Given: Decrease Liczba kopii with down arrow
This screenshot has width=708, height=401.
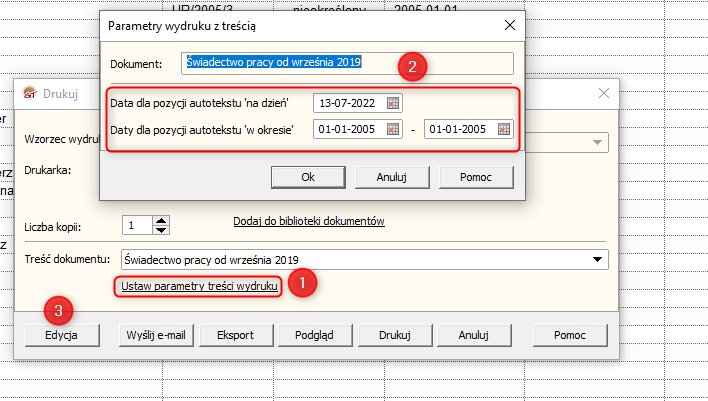Looking at the screenshot, I should (161, 230).
